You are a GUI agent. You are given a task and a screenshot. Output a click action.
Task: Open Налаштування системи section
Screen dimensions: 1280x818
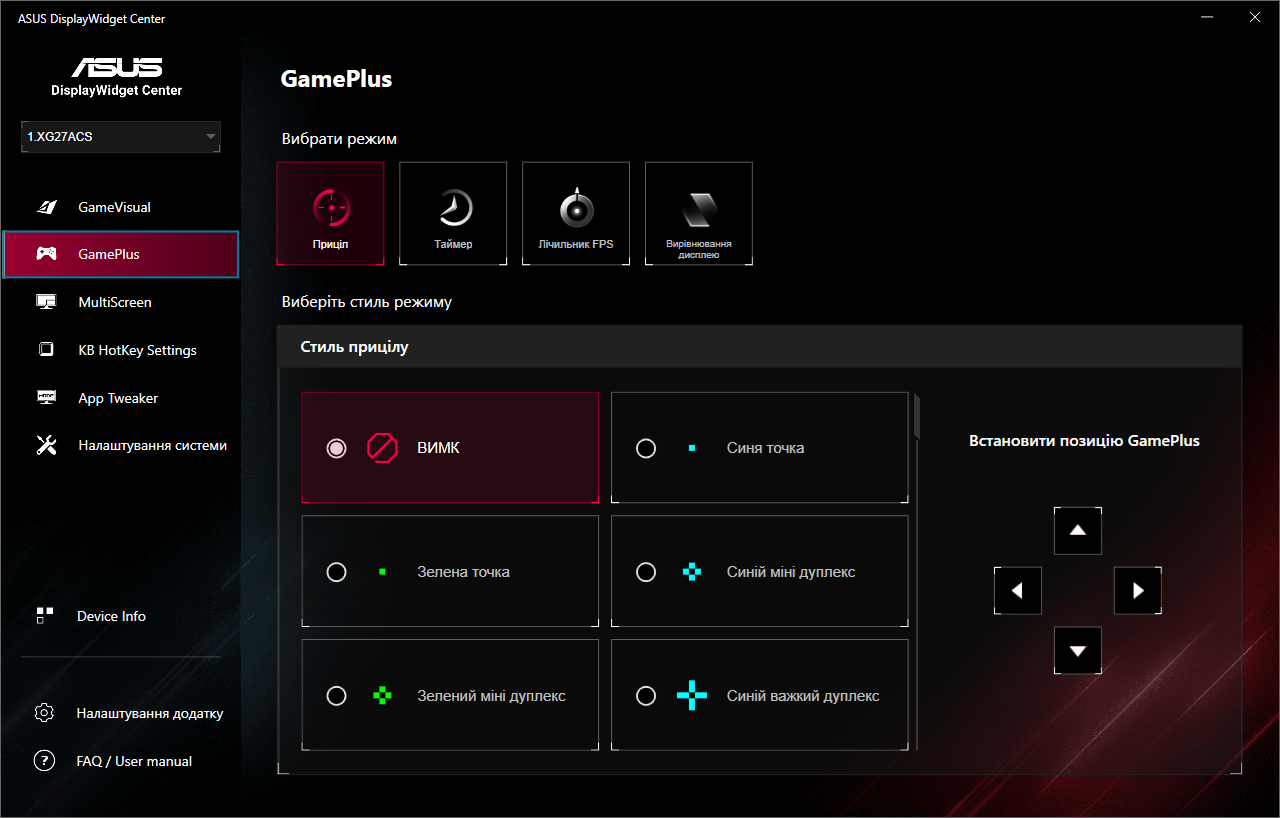tap(120, 446)
